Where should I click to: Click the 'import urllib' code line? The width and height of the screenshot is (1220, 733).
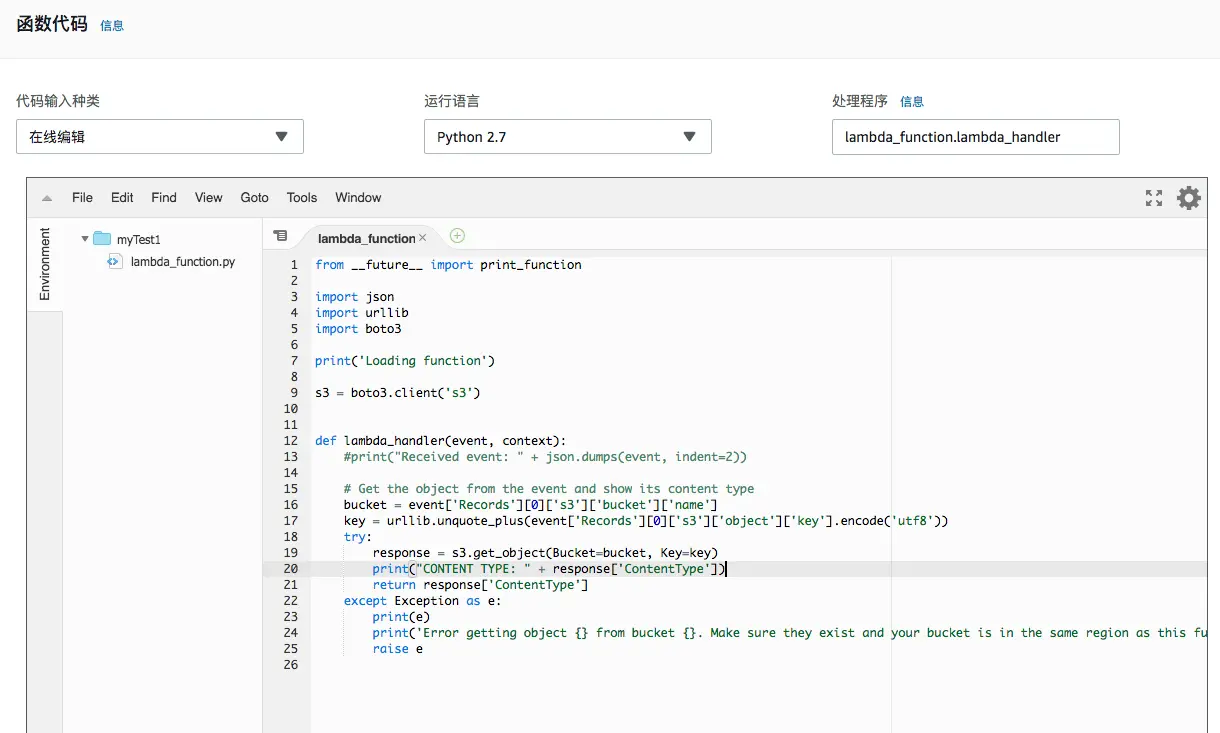click(x=362, y=313)
